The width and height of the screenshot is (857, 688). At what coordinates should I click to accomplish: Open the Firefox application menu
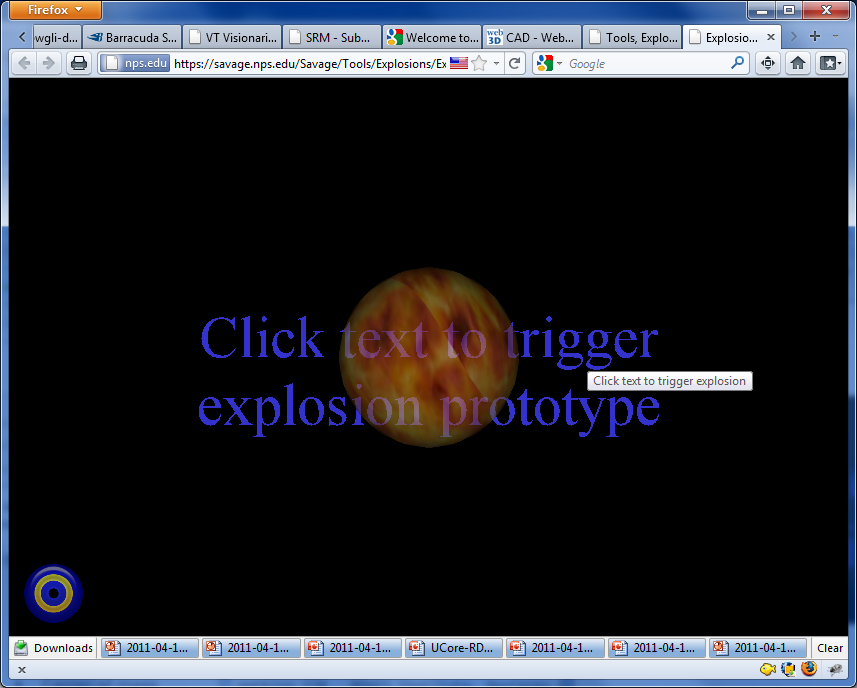pyautogui.click(x=55, y=10)
